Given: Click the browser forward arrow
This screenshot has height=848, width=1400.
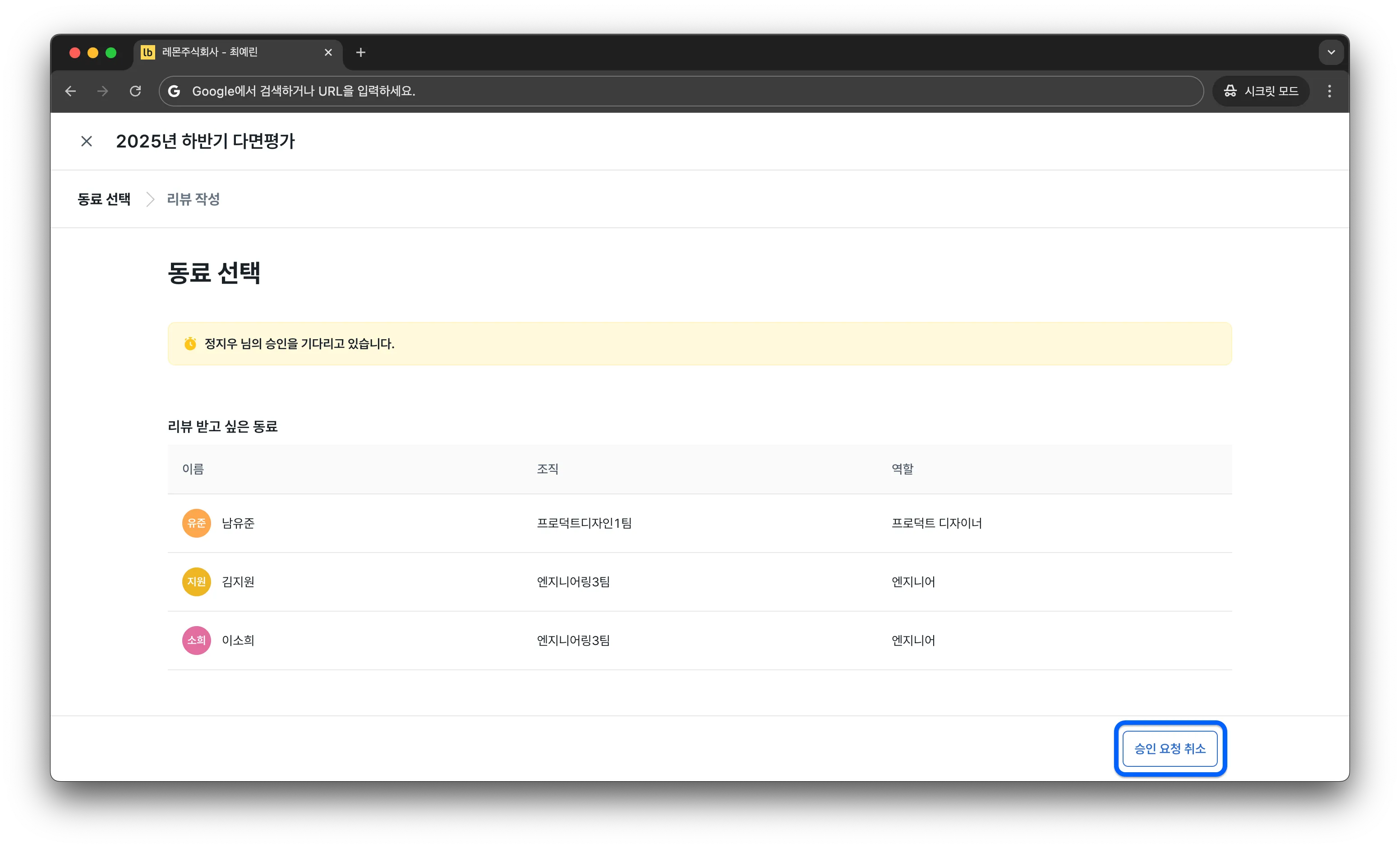Looking at the screenshot, I should click(x=102, y=91).
